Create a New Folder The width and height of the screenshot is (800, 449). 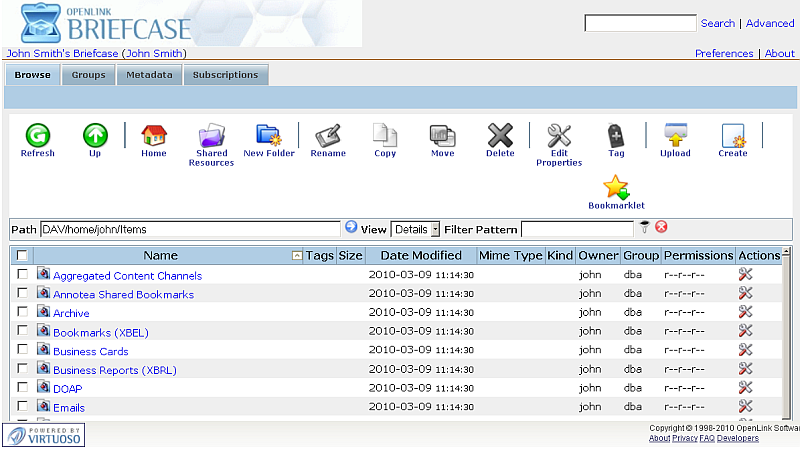[x=269, y=136]
